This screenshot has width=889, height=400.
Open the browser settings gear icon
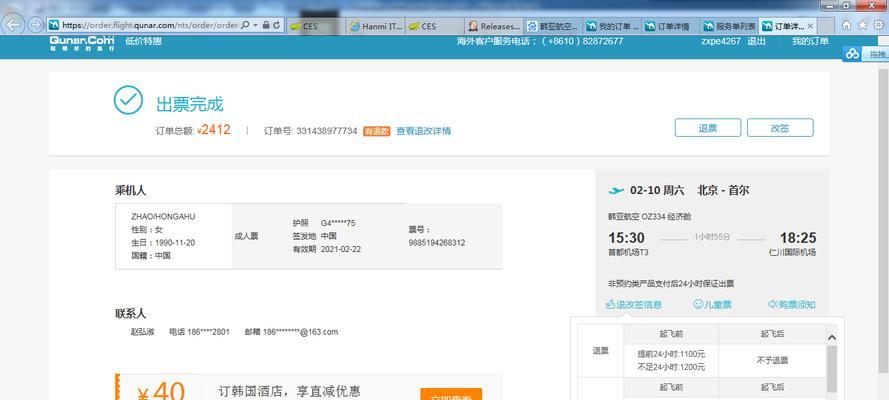coord(876,25)
